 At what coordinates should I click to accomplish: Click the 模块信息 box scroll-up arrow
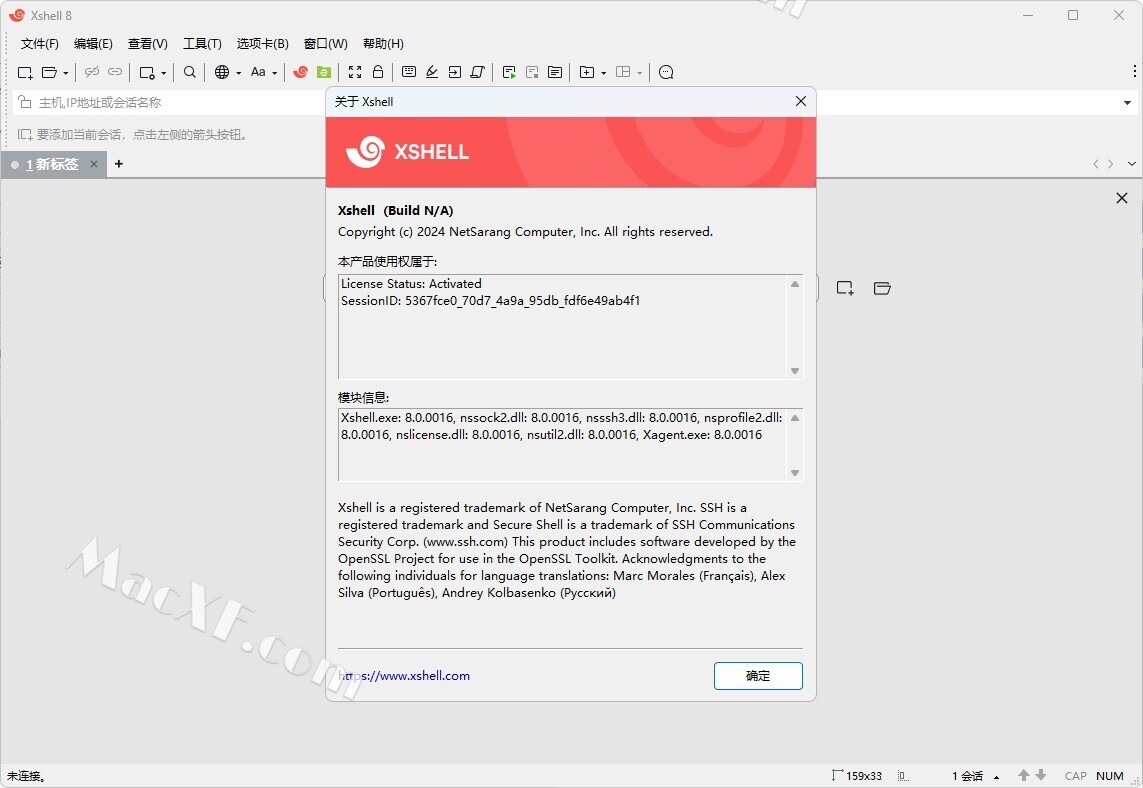click(x=795, y=418)
